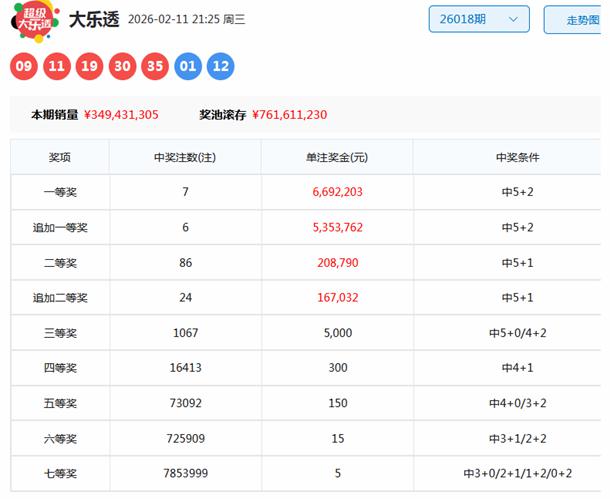Select the 奖项 column header
This screenshot has height=499, width=610.
tap(60, 157)
